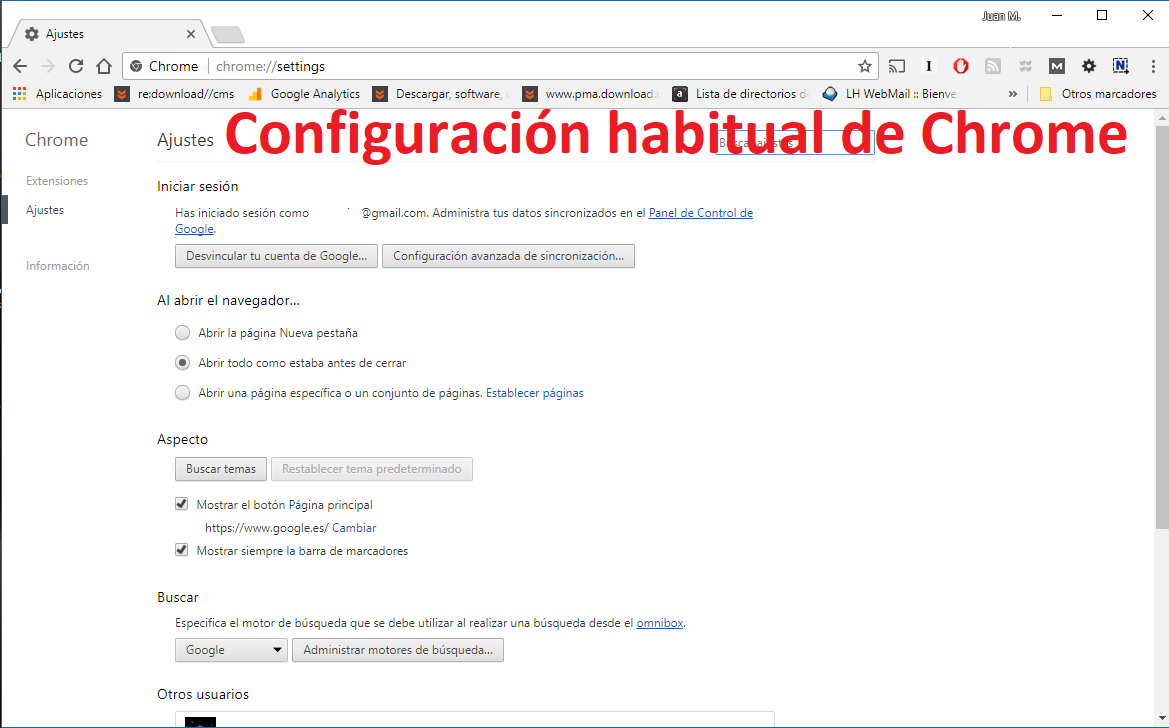Click the 'Otros usuarios' heading

203,694
